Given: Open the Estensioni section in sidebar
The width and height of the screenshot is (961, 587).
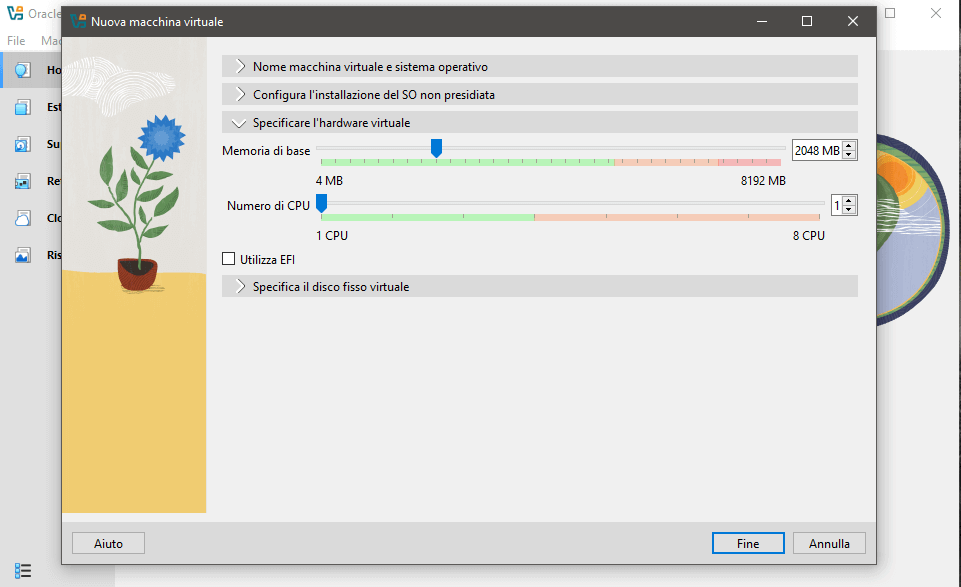Looking at the screenshot, I should point(22,106).
